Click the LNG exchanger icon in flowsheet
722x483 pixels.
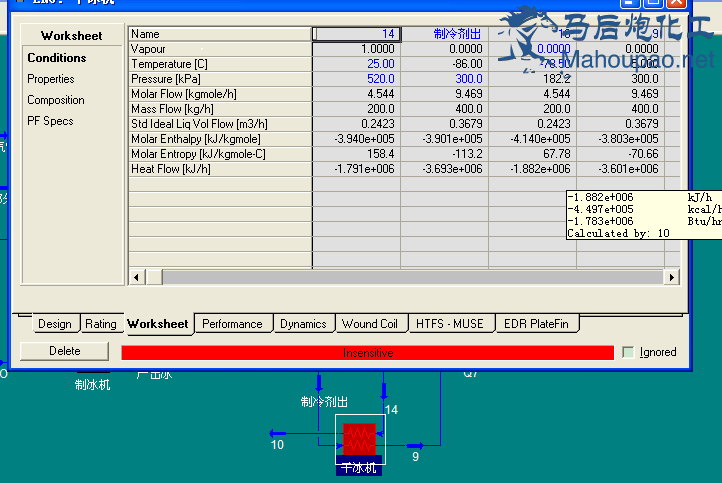click(x=359, y=438)
